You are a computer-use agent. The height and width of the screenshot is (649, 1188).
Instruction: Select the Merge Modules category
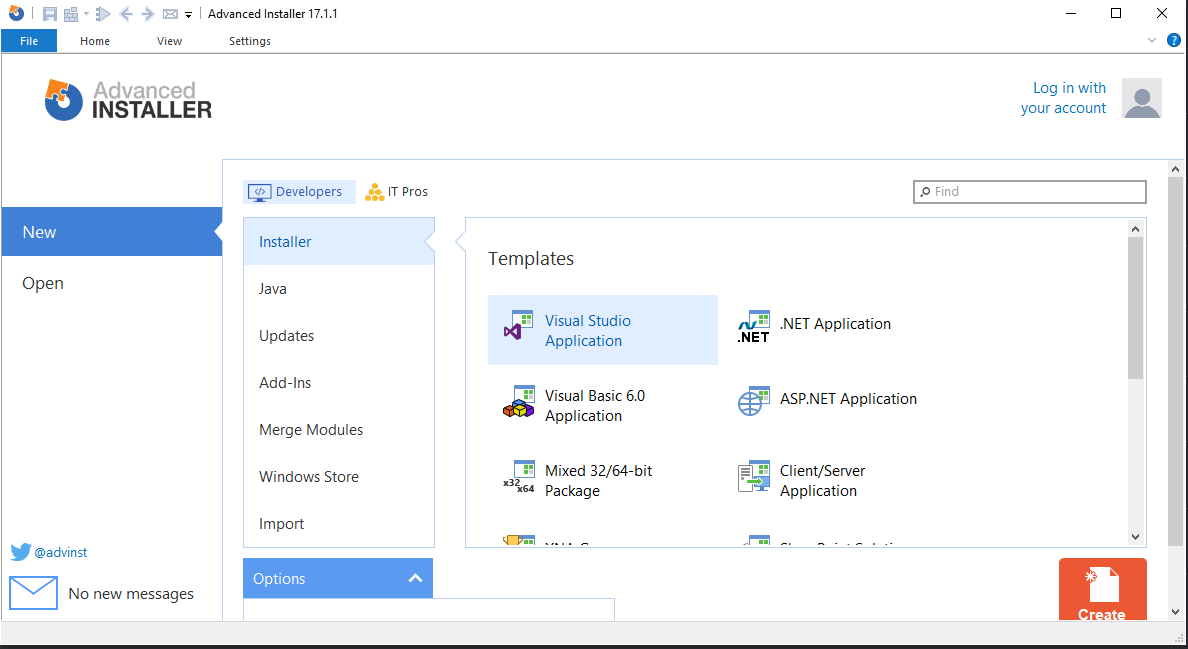coord(339,429)
